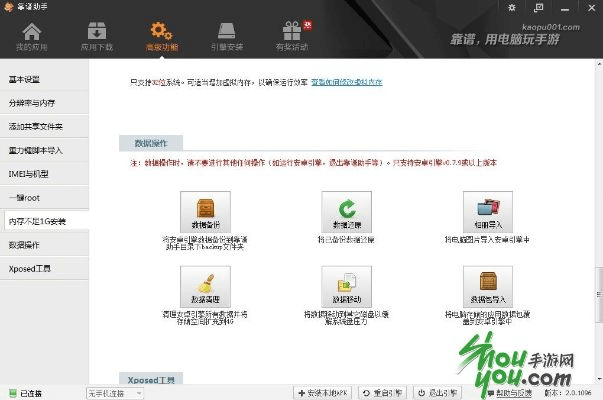603x400 pixels.
Task: Select 分辨率与内存 in sidebar
Action: tap(45, 103)
